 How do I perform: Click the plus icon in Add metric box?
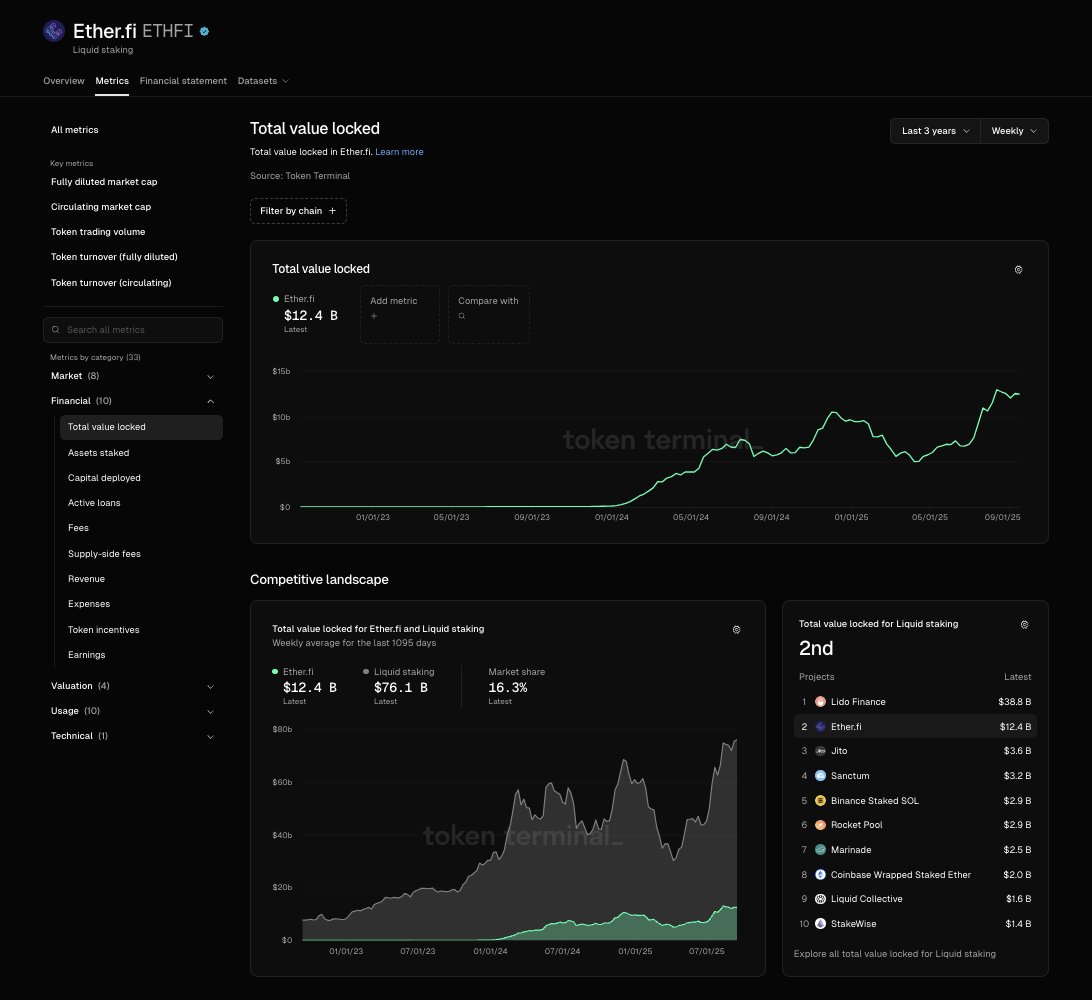click(x=374, y=316)
